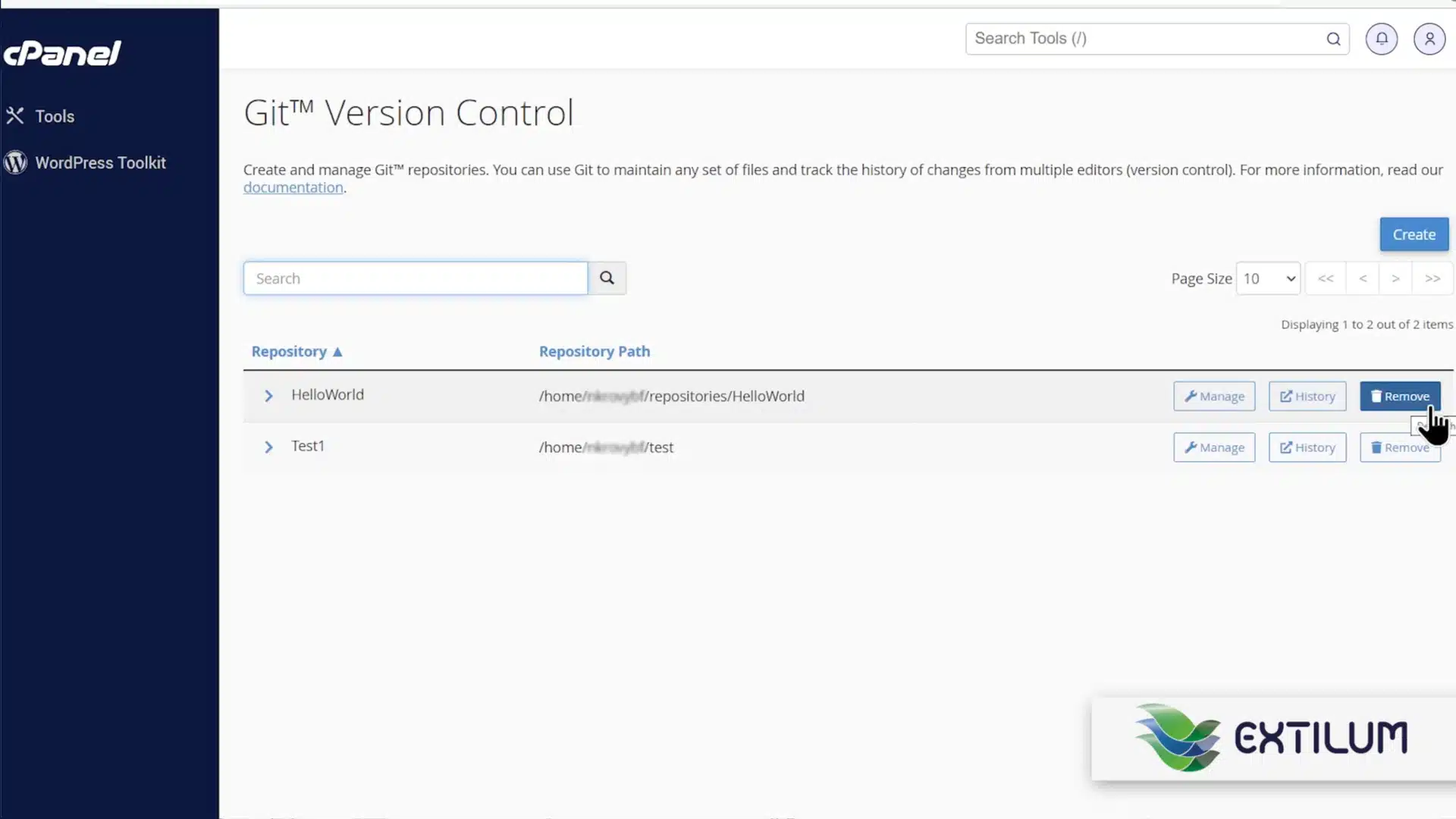
Task: Go to next page with > button
Action: click(x=1395, y=278)
